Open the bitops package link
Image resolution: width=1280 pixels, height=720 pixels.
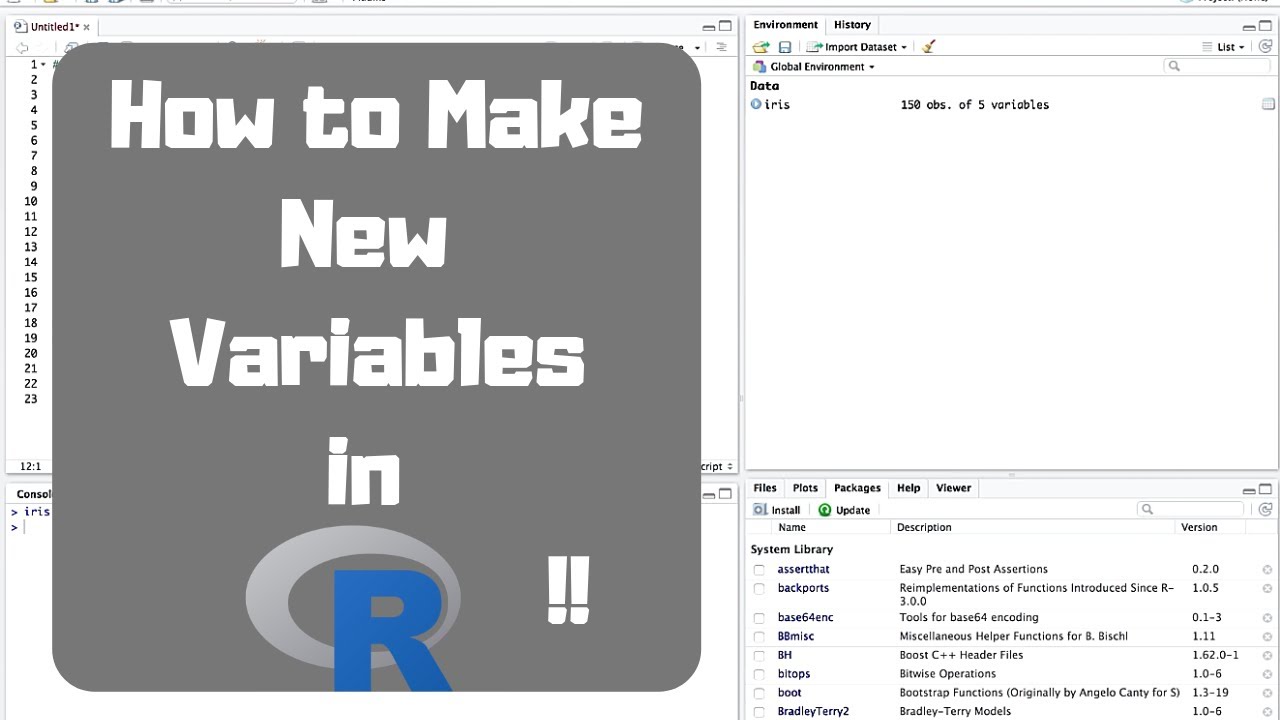[x=794, y=674]
